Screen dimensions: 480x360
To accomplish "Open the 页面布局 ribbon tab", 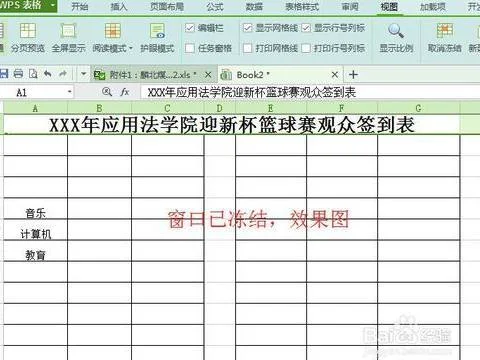I will [x=167, y=7].
